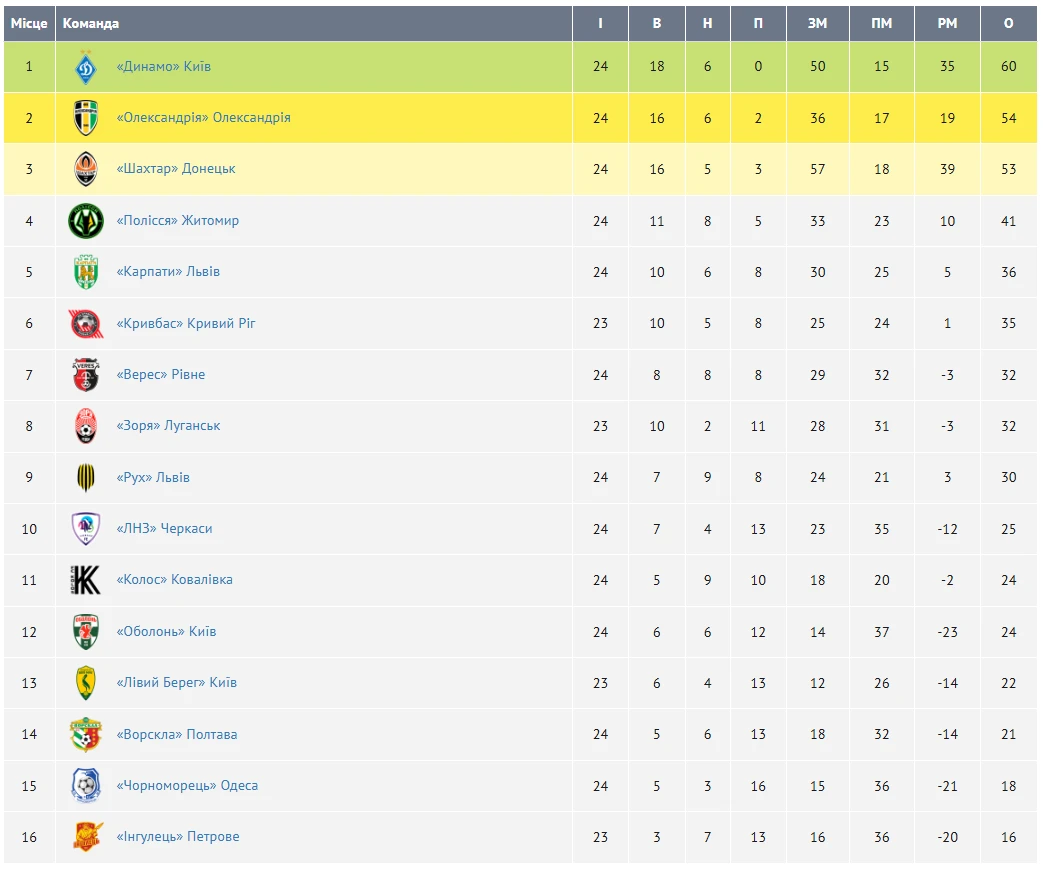Image resolution: width=1043 pixels, height=870 pixels.
Task: Open the «Динамо» Київ team link
Action: tap(164, 67)
